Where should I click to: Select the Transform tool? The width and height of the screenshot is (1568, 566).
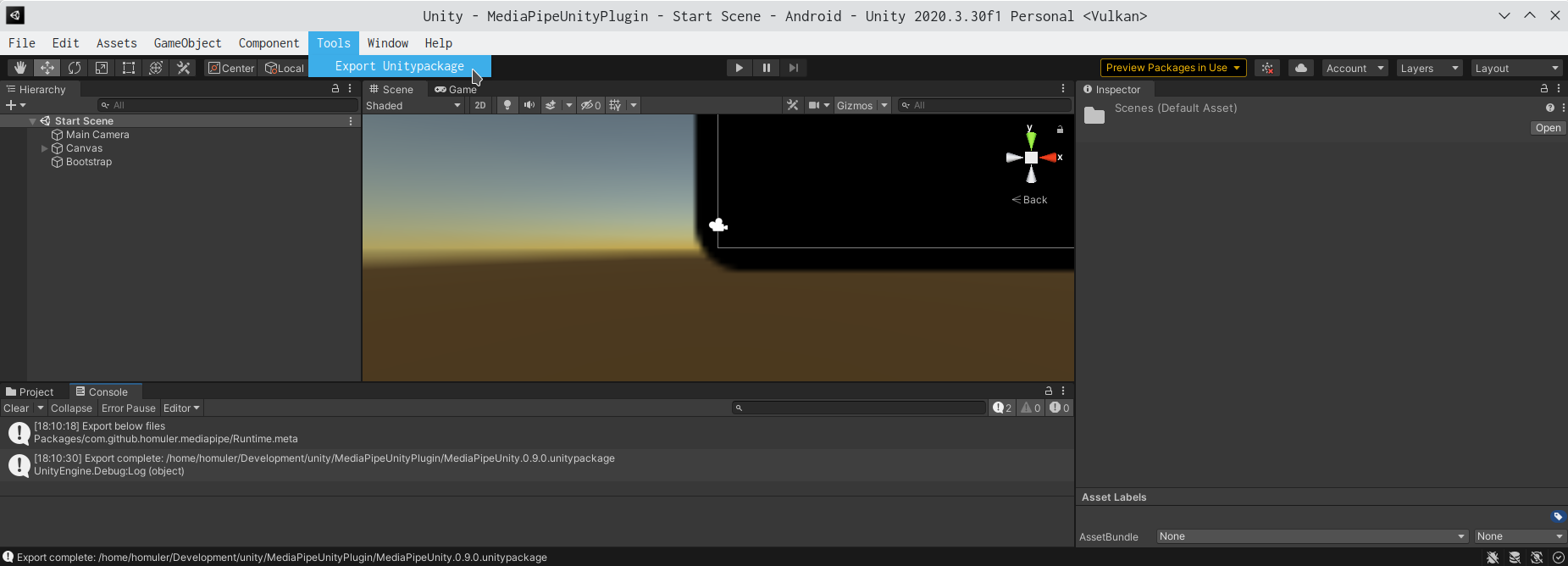pyautogui.click(x=156, y=68)
